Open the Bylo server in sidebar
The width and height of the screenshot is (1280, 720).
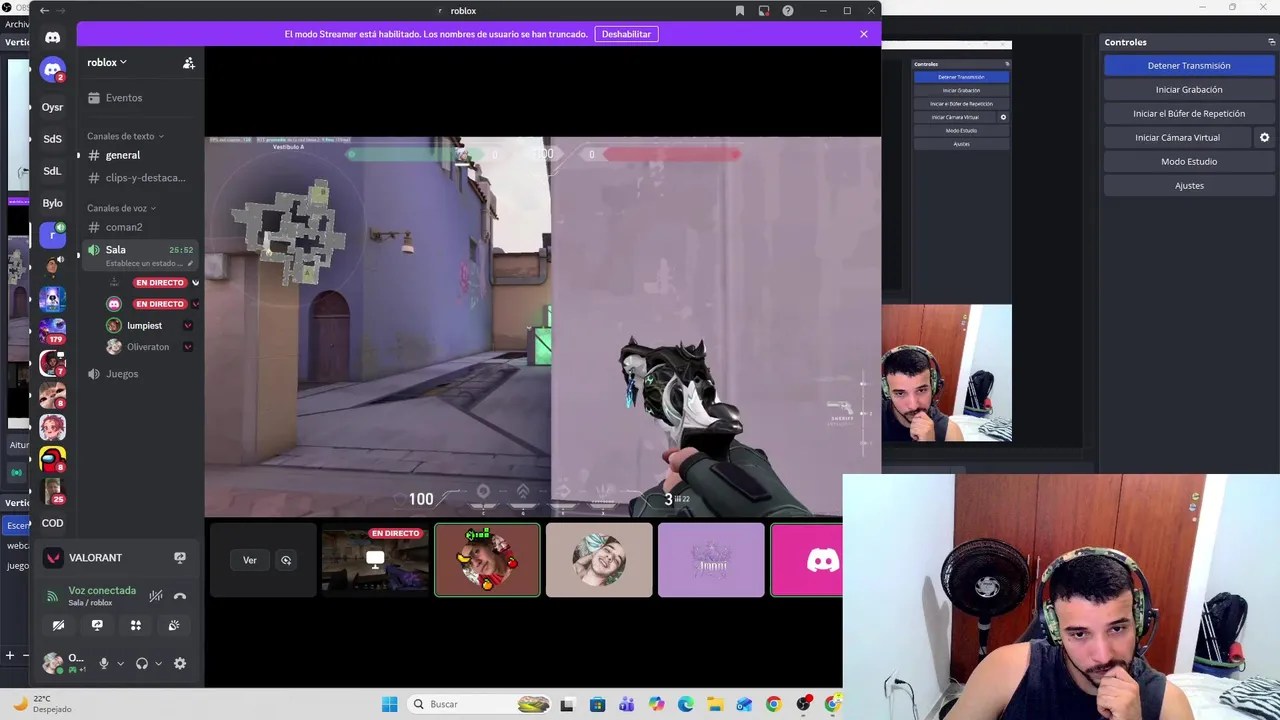coord(53,203)
